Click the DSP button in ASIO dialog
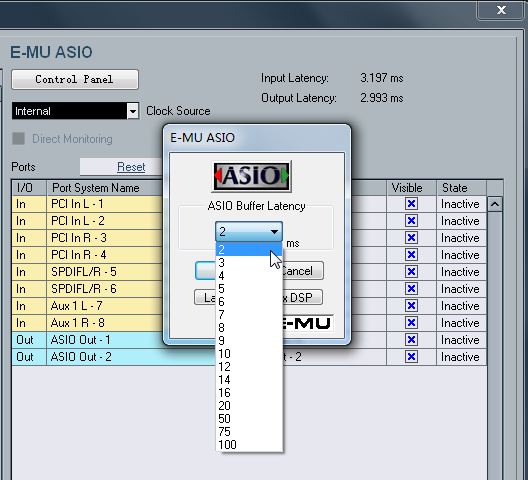This screenshot has height=480, width=528. pyautogui.click(x=302, y=297)
